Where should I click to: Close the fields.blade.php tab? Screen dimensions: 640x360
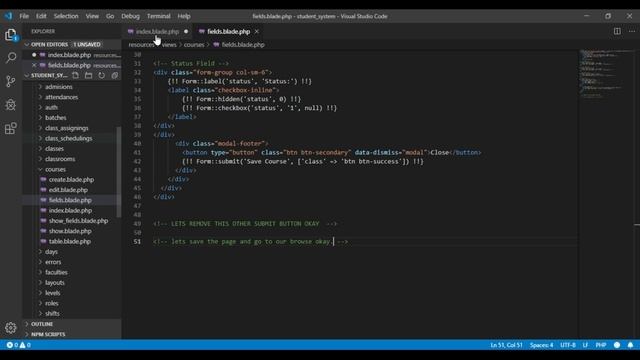[x=257, y=31]
